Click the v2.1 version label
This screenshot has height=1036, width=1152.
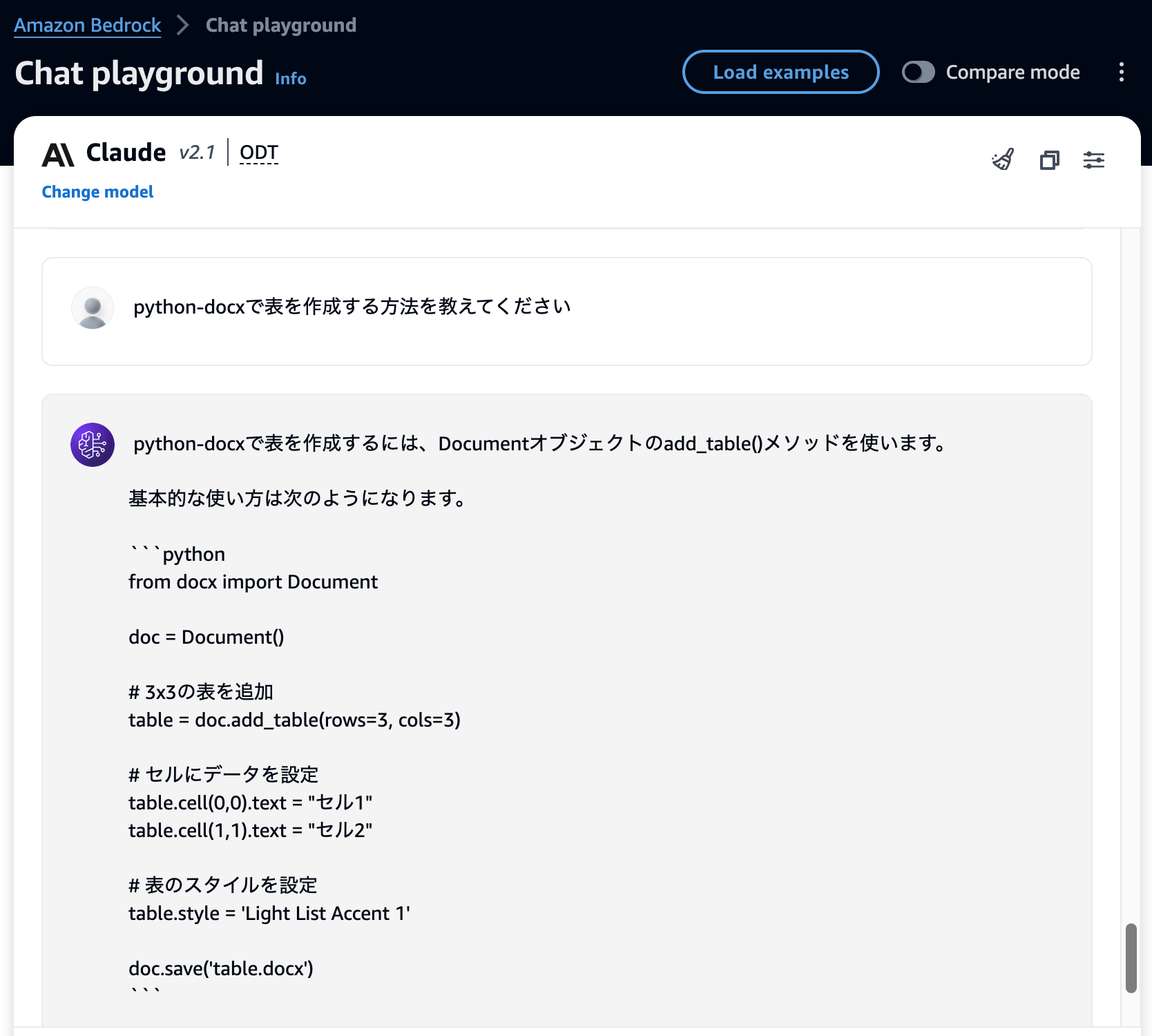[x=198, y=153]
